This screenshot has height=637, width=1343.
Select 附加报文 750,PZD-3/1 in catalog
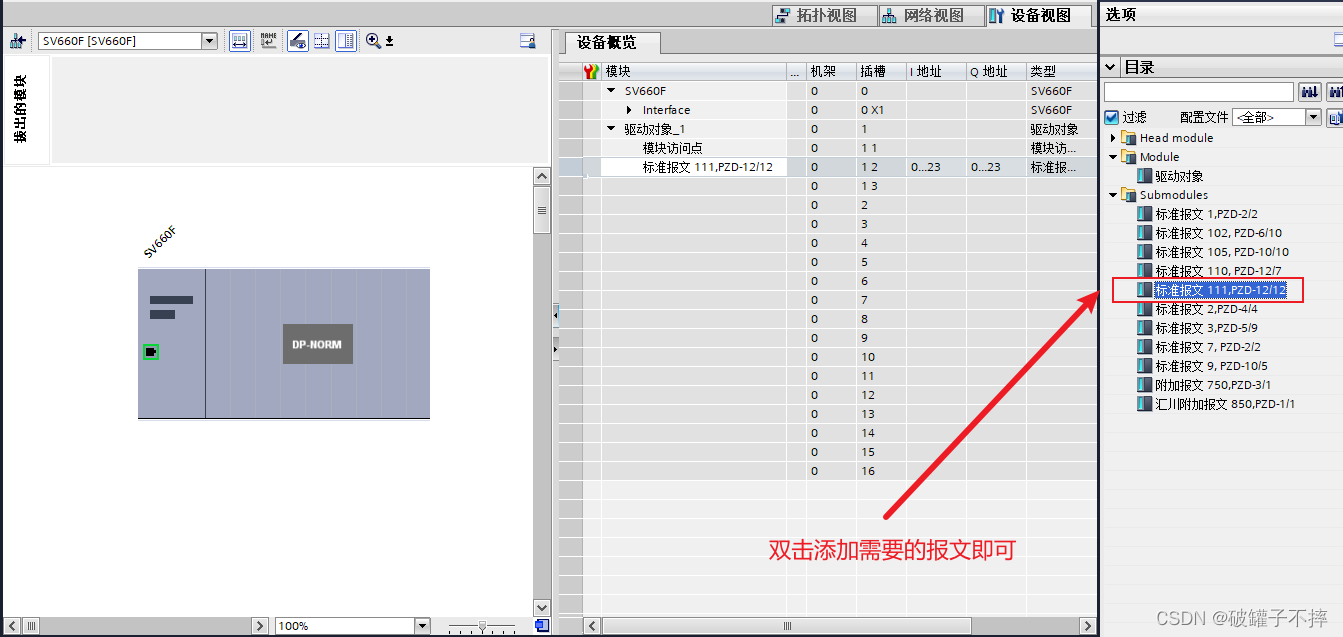(1213, 385)
